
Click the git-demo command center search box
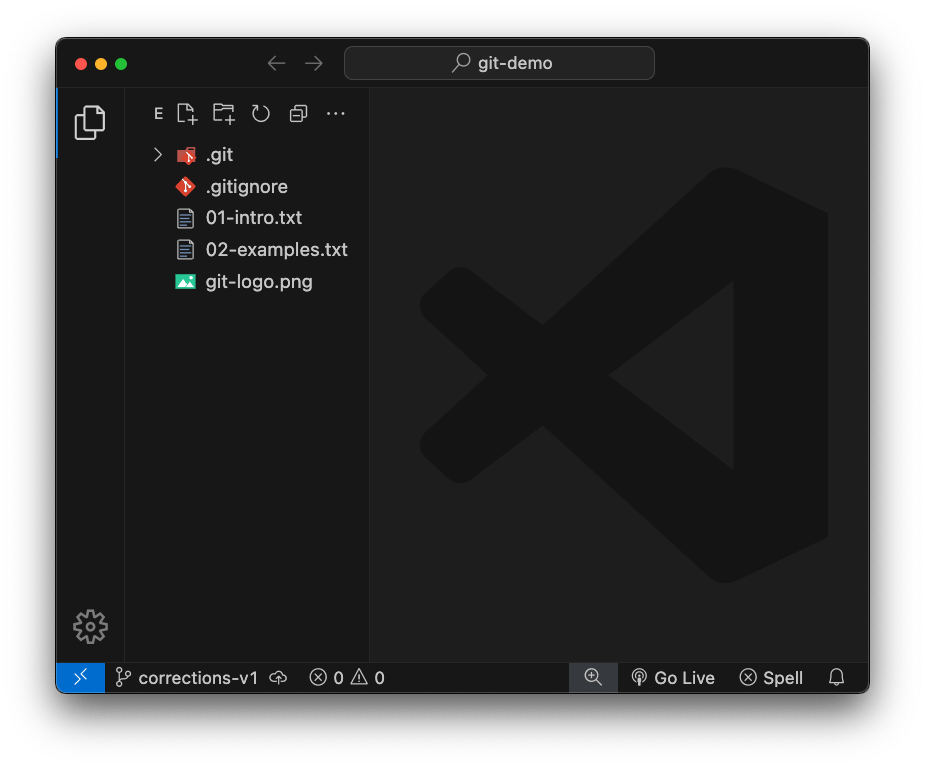[499, 63]
